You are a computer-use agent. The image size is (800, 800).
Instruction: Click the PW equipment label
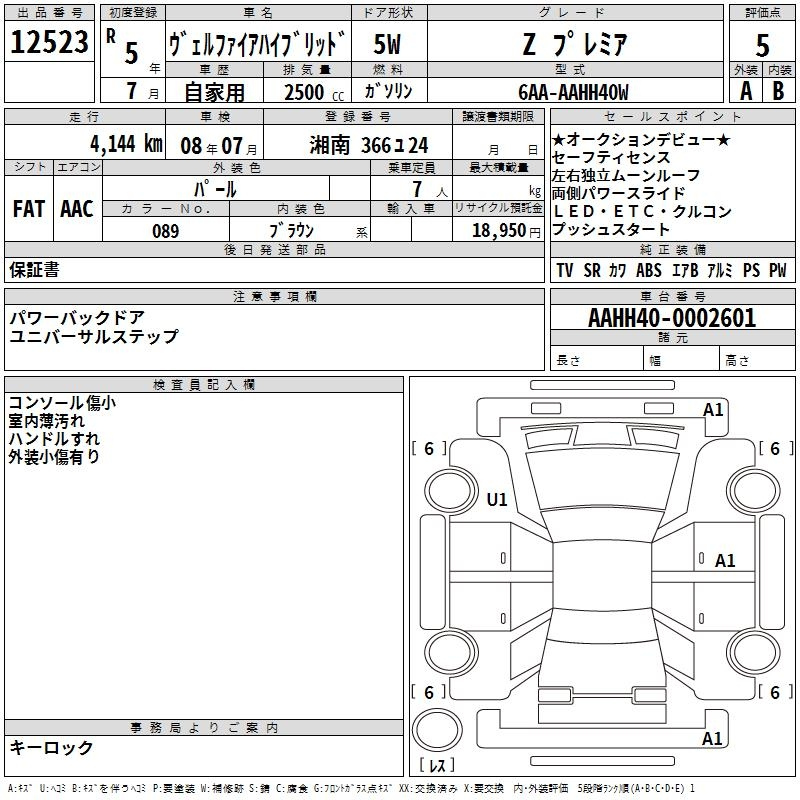[778, 270]
